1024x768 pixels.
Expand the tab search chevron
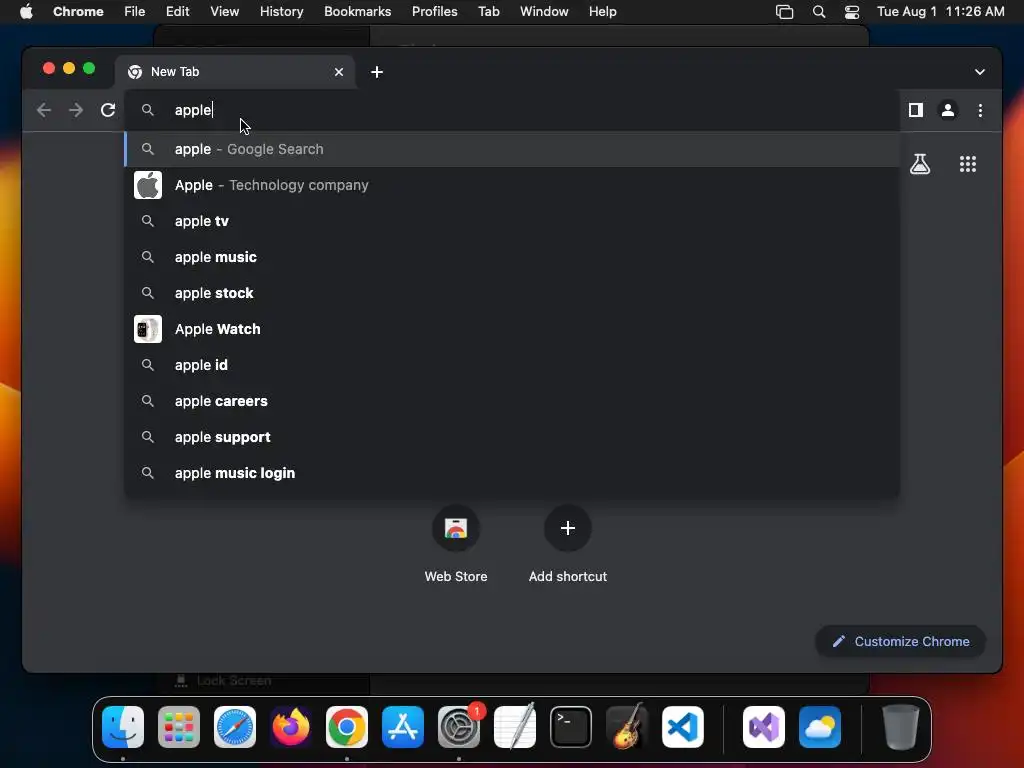[980, 72]
